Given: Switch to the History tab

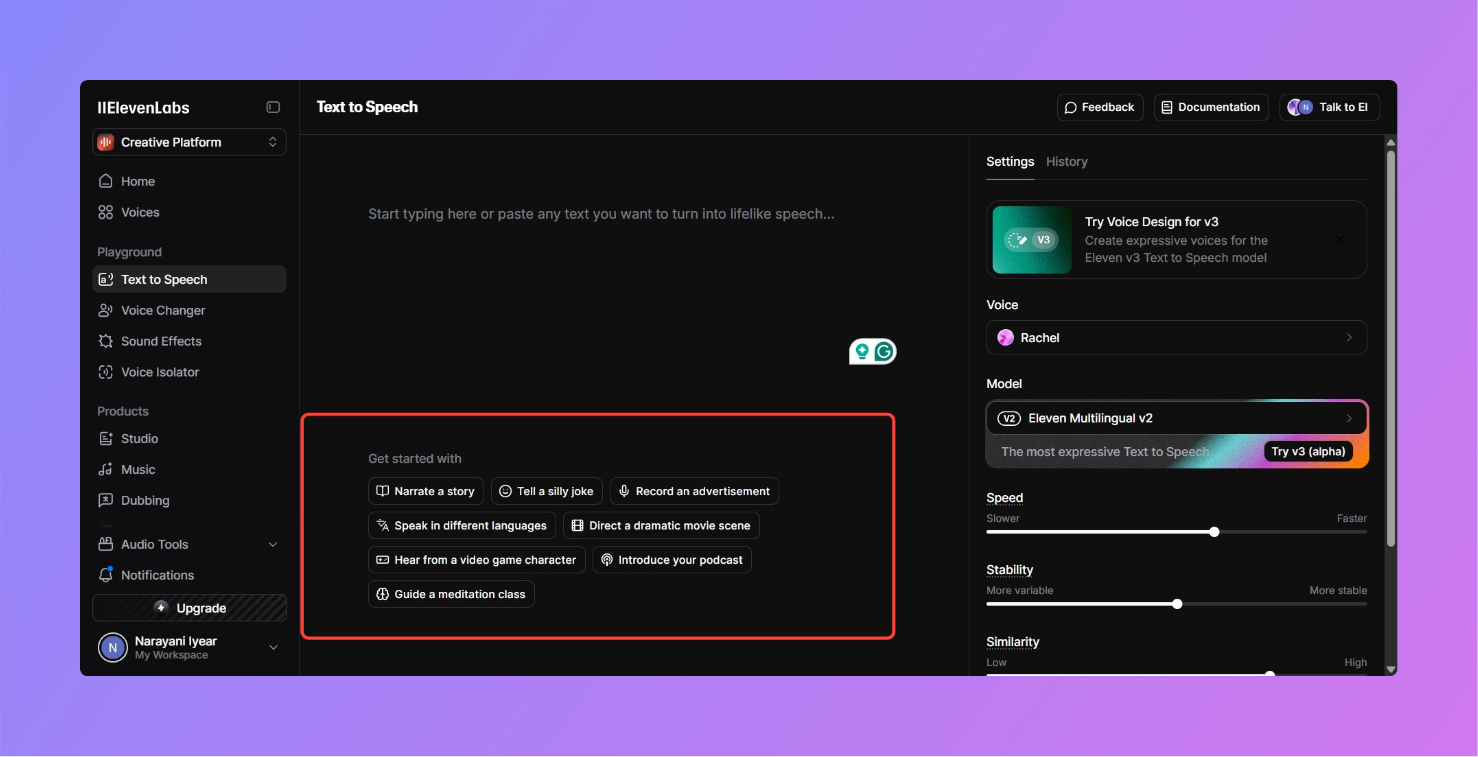Looking at the screenshot, I should [x=1067, y=161].
